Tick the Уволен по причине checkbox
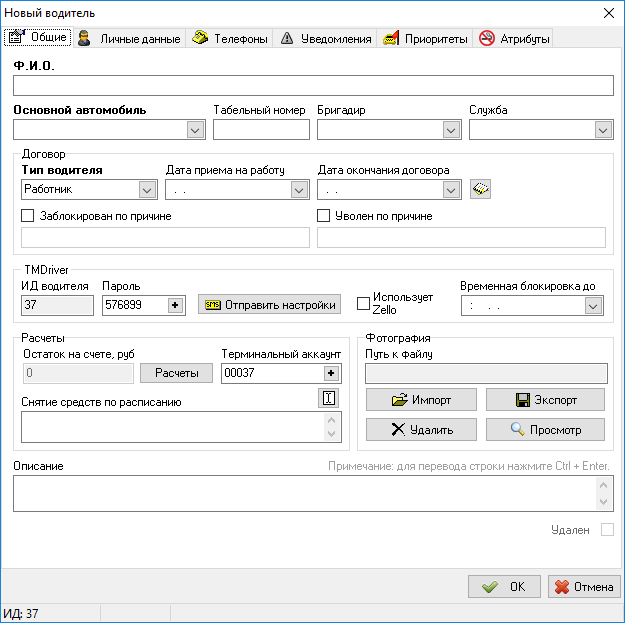 324,216
